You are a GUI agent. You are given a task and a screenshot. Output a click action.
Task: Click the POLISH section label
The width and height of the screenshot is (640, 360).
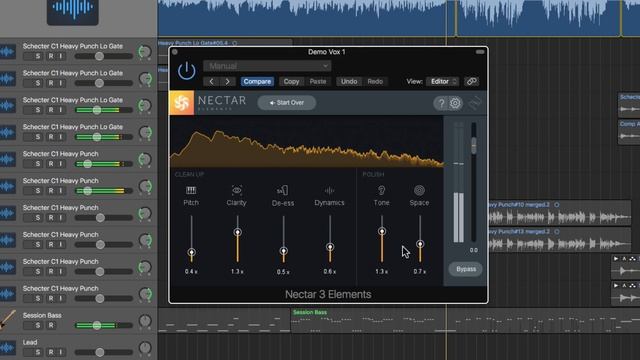[x=373, y=174]
